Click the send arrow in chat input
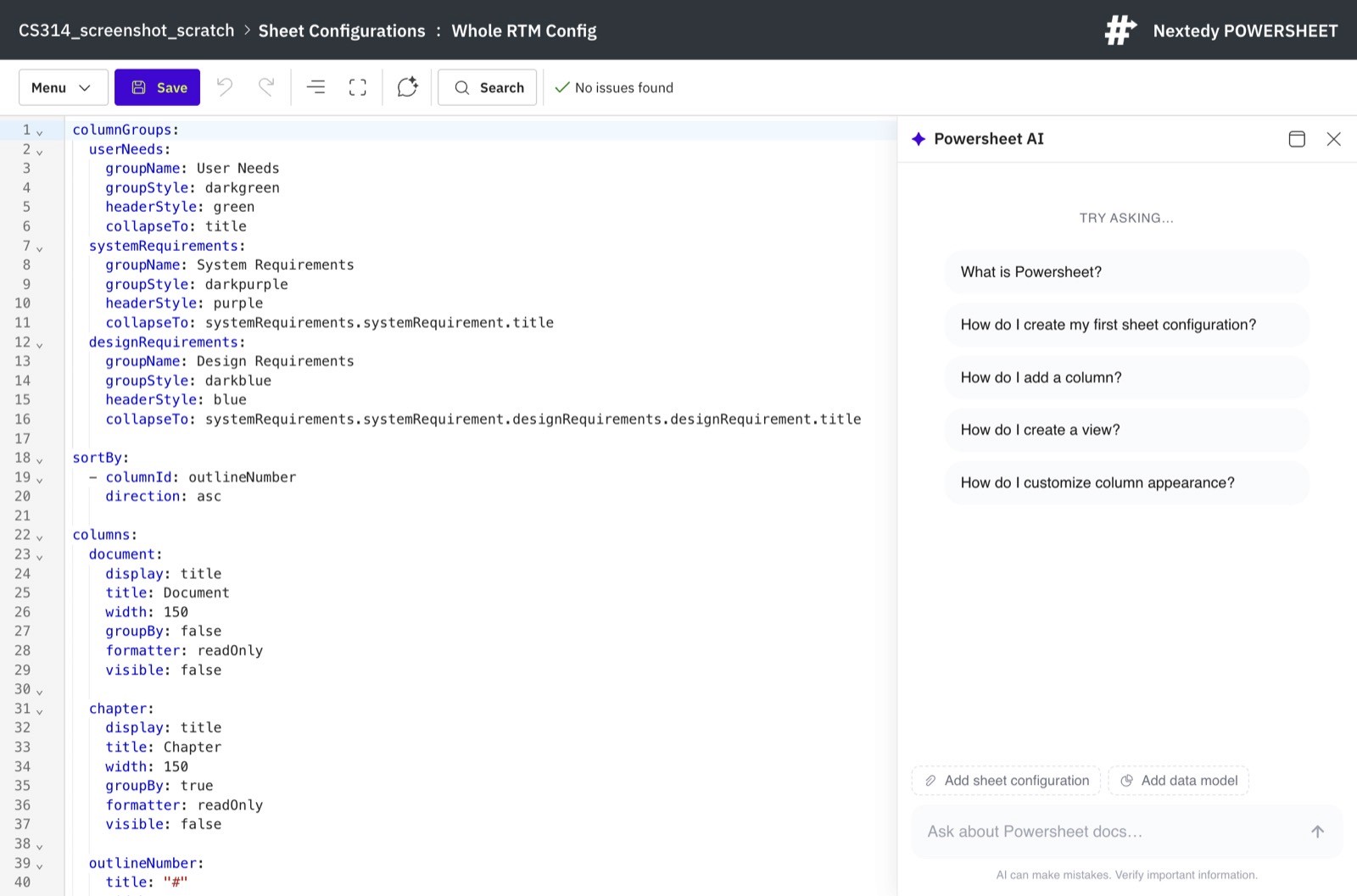The width and height of the screenshot is (1357, 896). (x=1317, y=832)
